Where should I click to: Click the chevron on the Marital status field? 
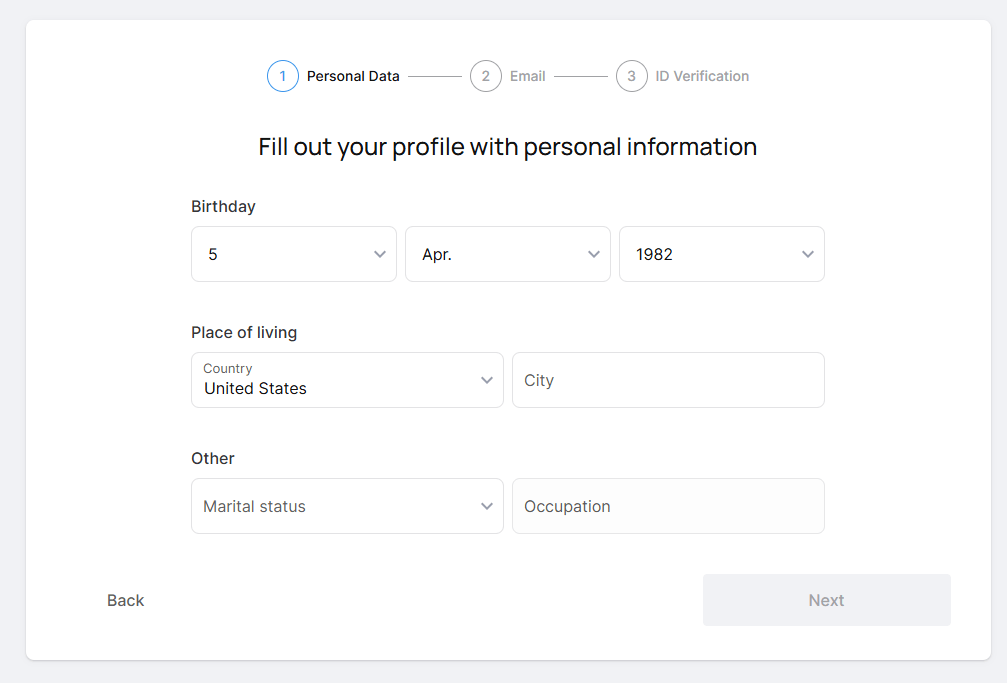[487, 506]
